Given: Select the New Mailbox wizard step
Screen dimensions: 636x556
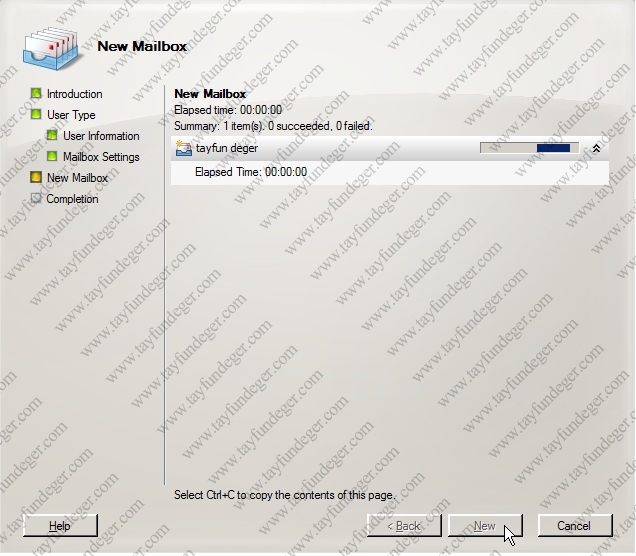Looking at the screenshot, I should [x=77, y=178].
